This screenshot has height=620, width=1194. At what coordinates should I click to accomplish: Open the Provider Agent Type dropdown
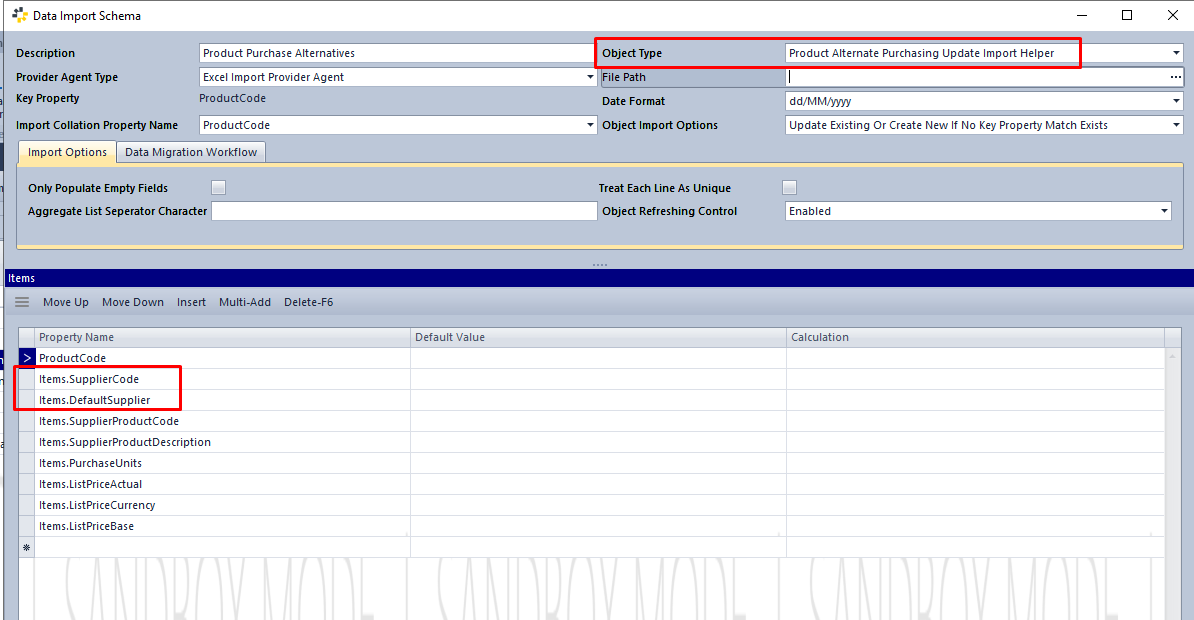point(589,77)
